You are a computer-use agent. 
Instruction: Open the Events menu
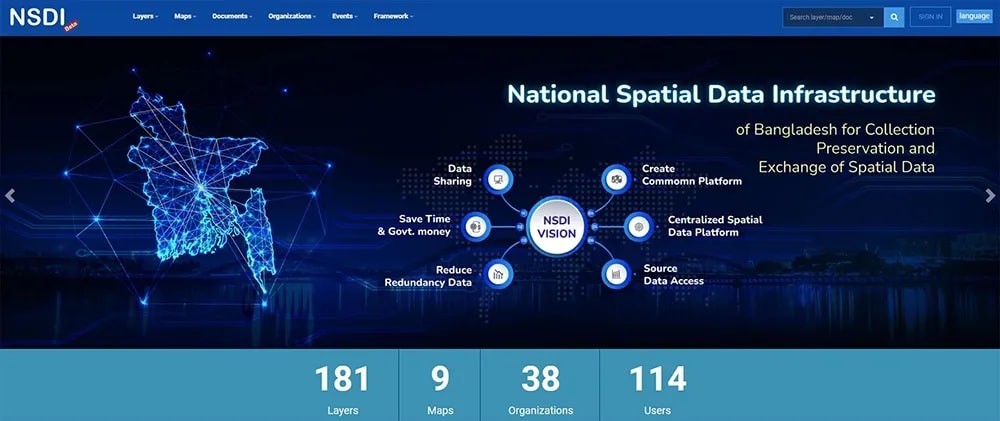point(345,17)
